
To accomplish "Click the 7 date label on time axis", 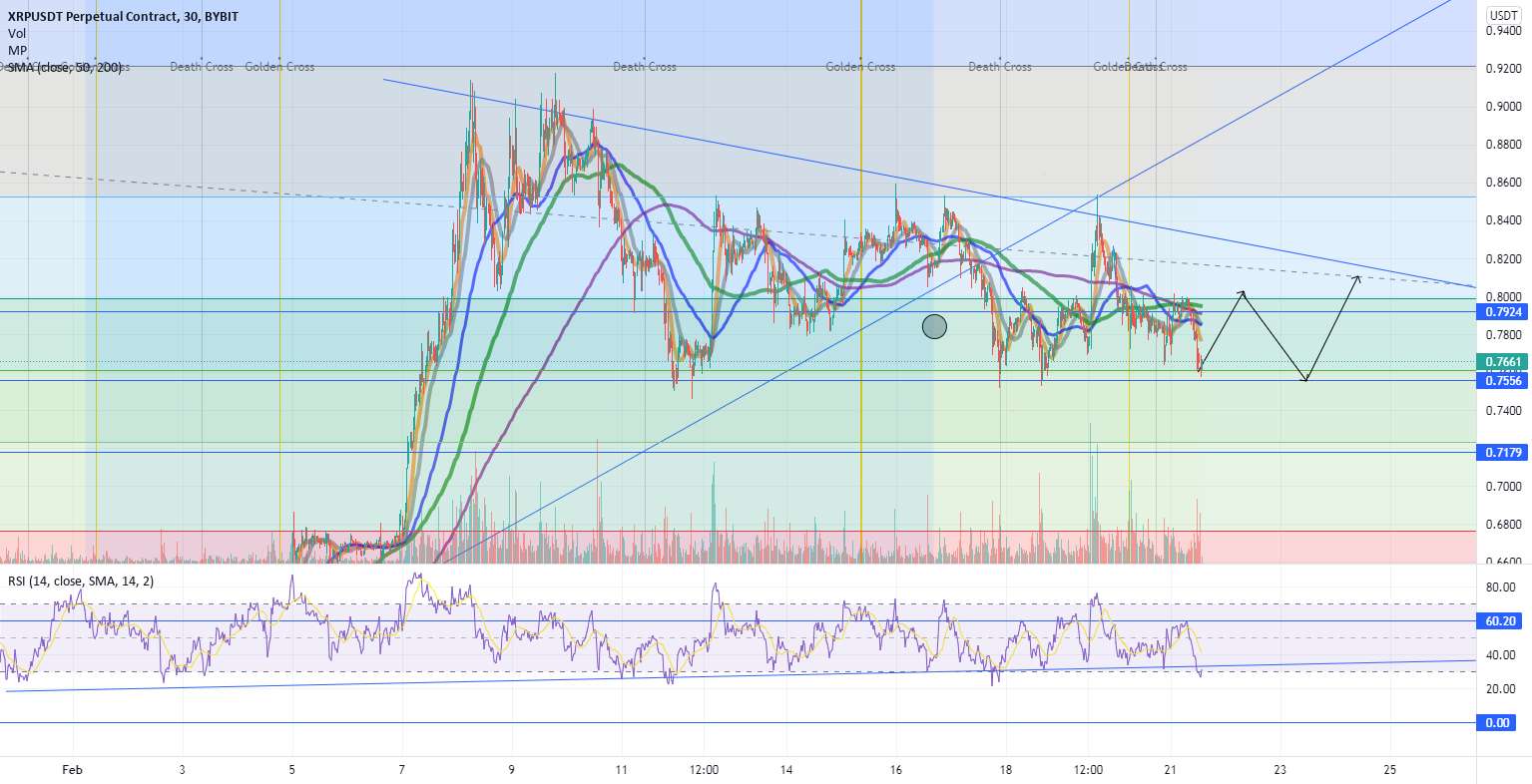I will [x=401, y=770].
